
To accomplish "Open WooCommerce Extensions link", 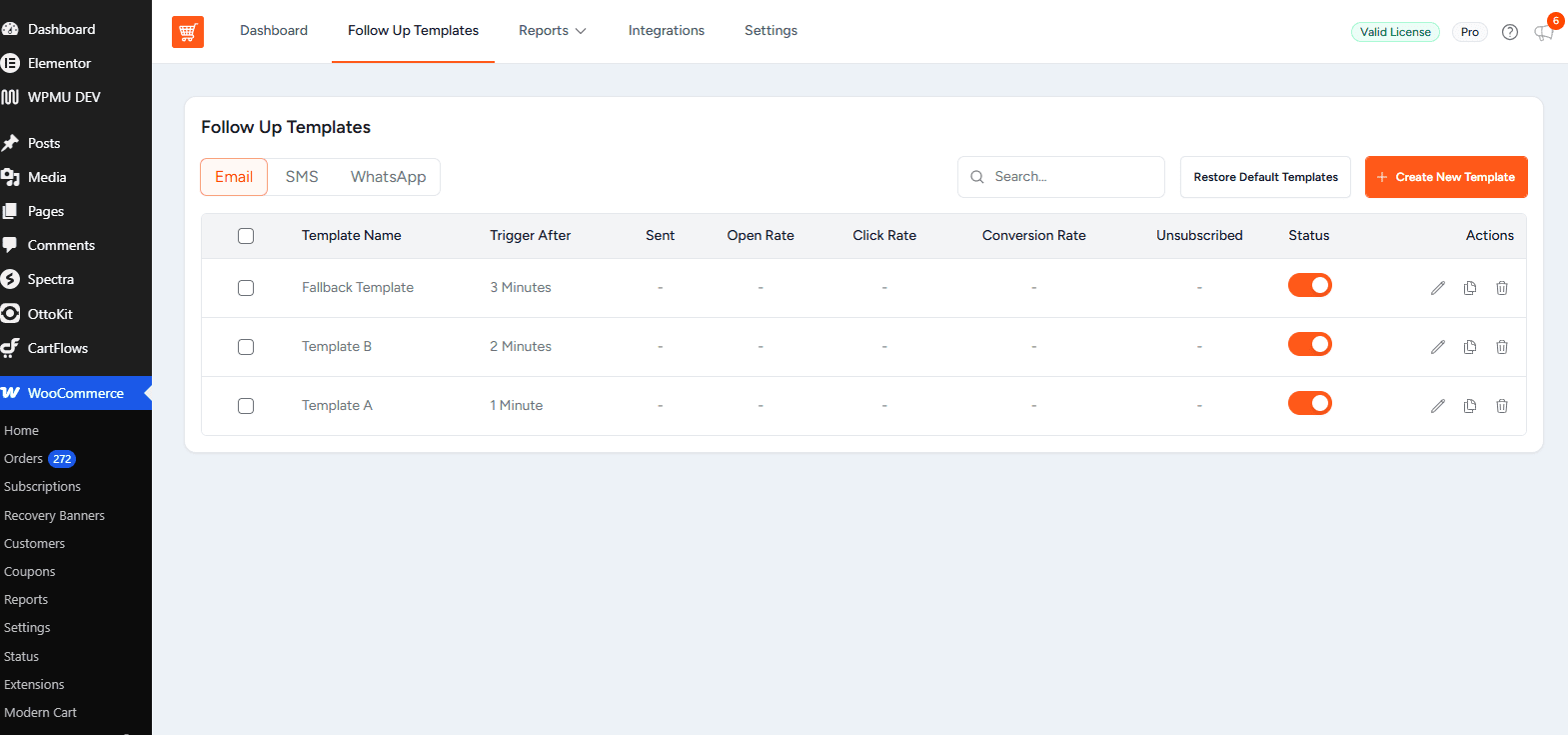I will pos(34,685).
